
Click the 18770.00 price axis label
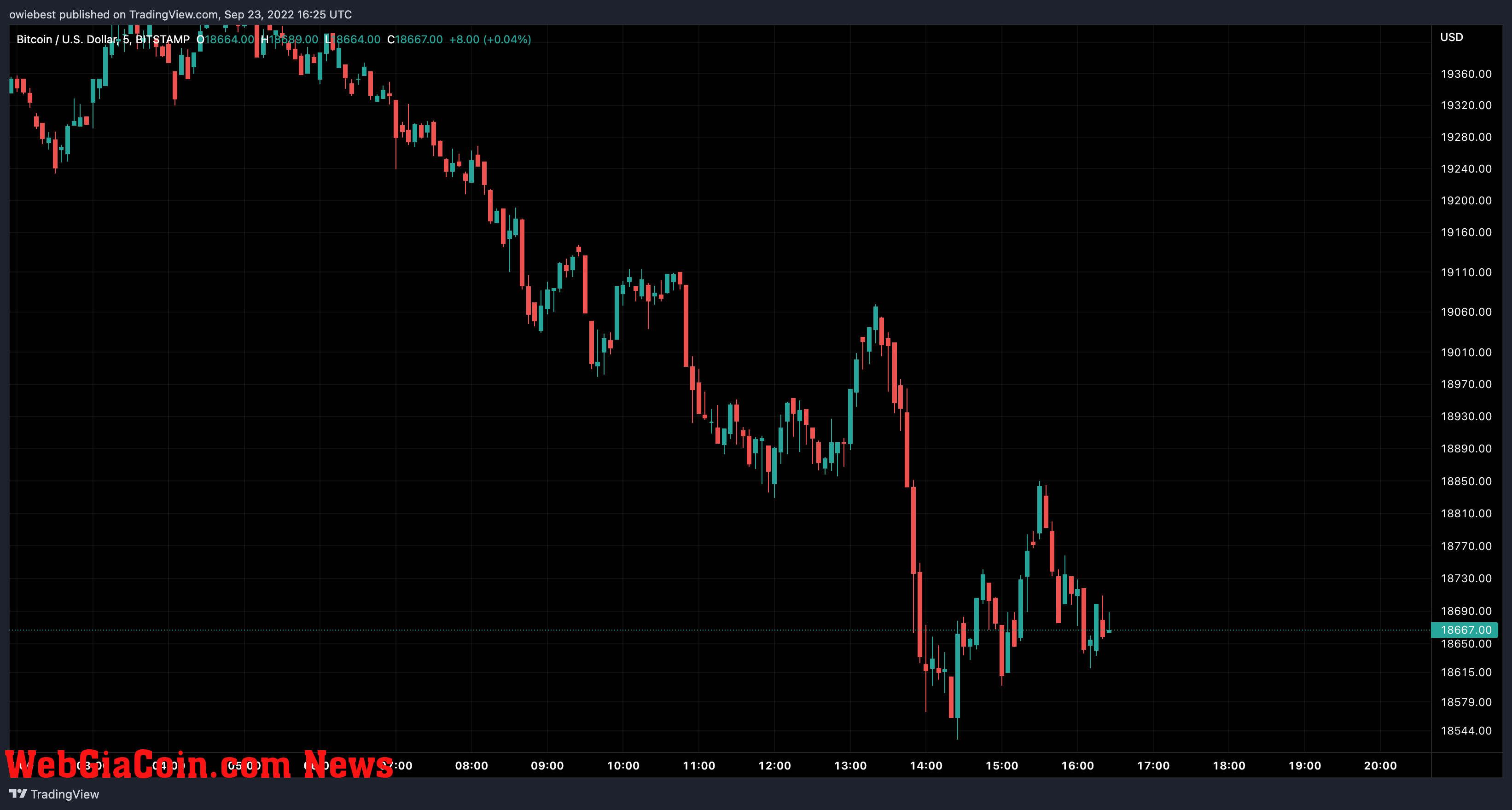coord(1465,547)
